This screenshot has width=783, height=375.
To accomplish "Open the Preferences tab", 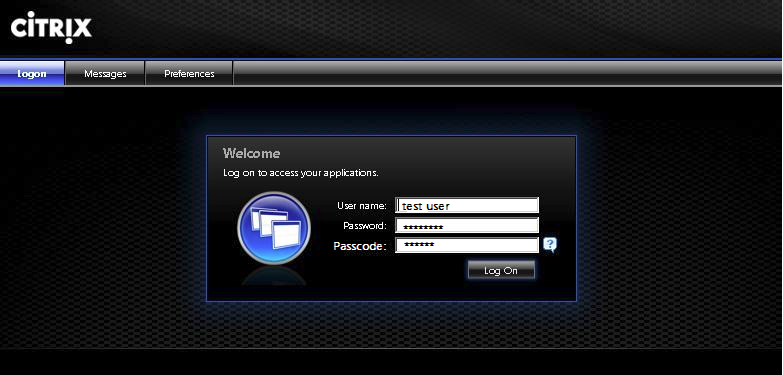I will 189,73.
